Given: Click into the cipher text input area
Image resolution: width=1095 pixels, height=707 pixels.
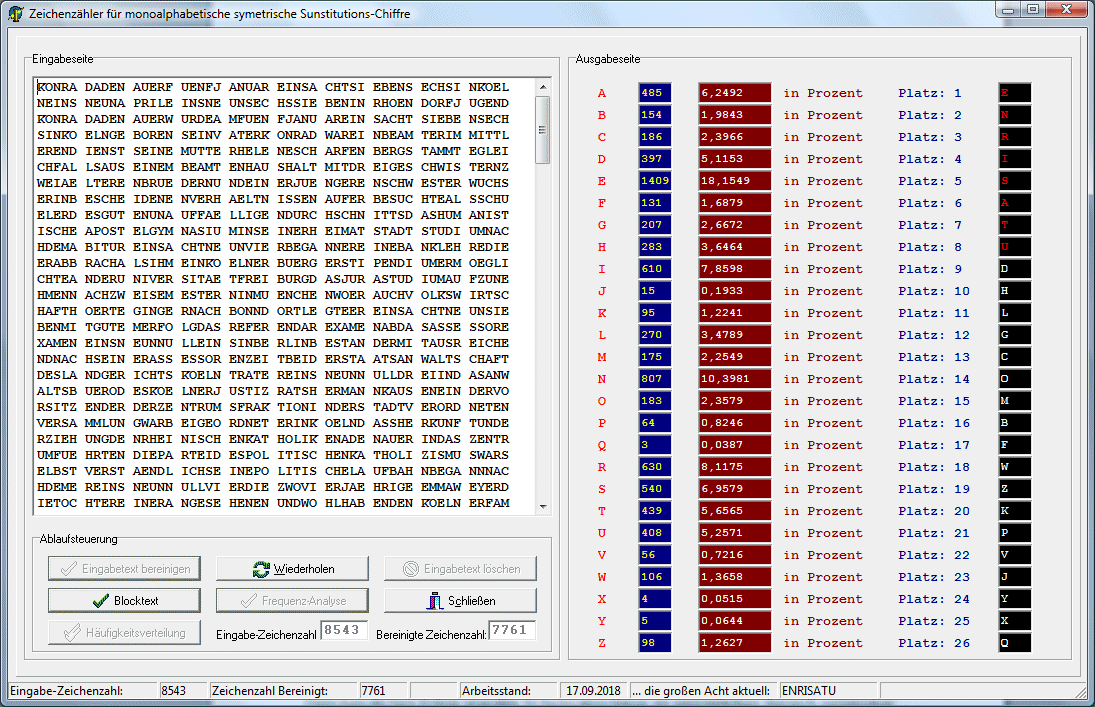Looking at the screenshot, I should 285,295.
